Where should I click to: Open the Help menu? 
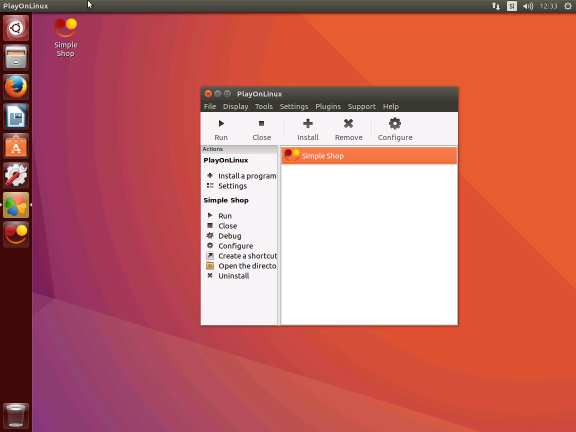[x=390, y=107]
